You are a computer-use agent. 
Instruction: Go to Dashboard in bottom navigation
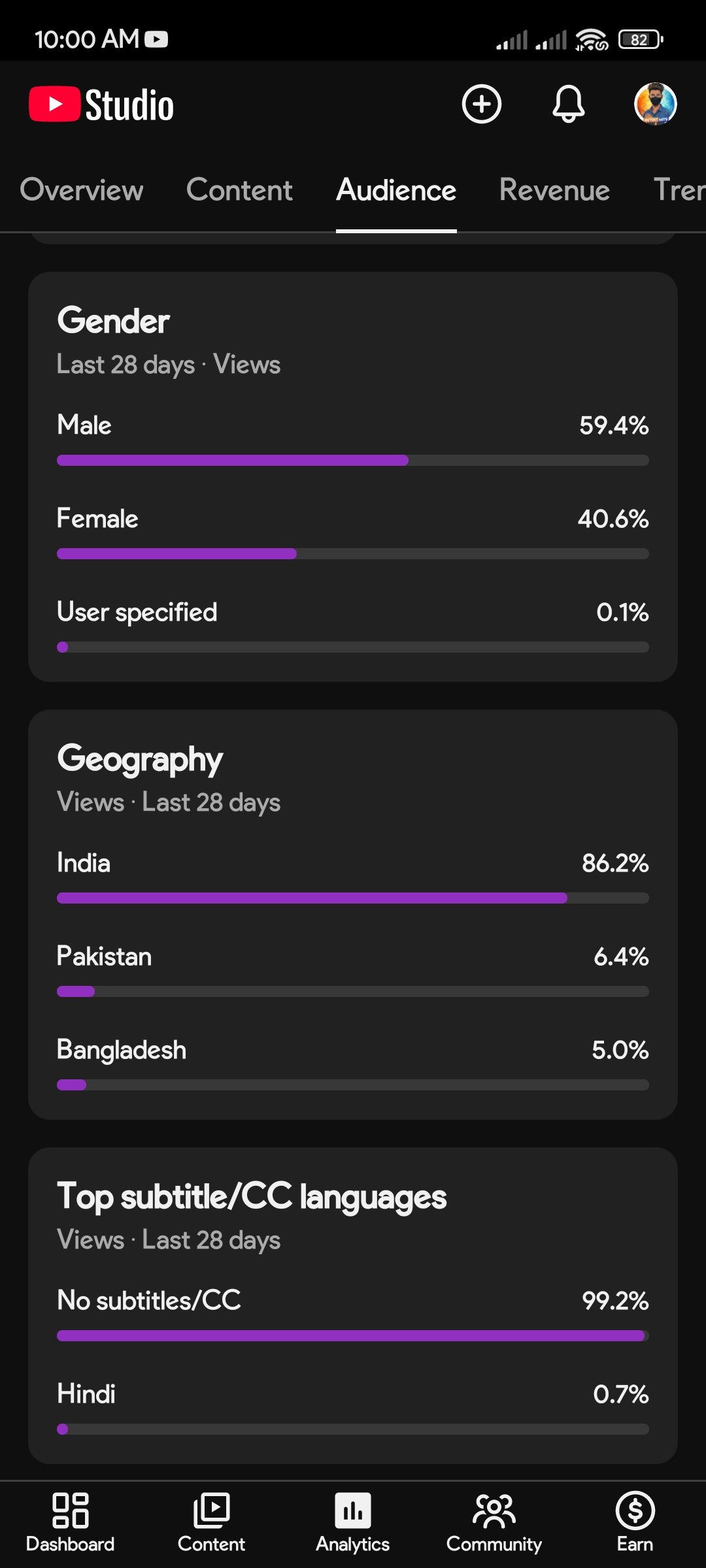click(71, 1522)
